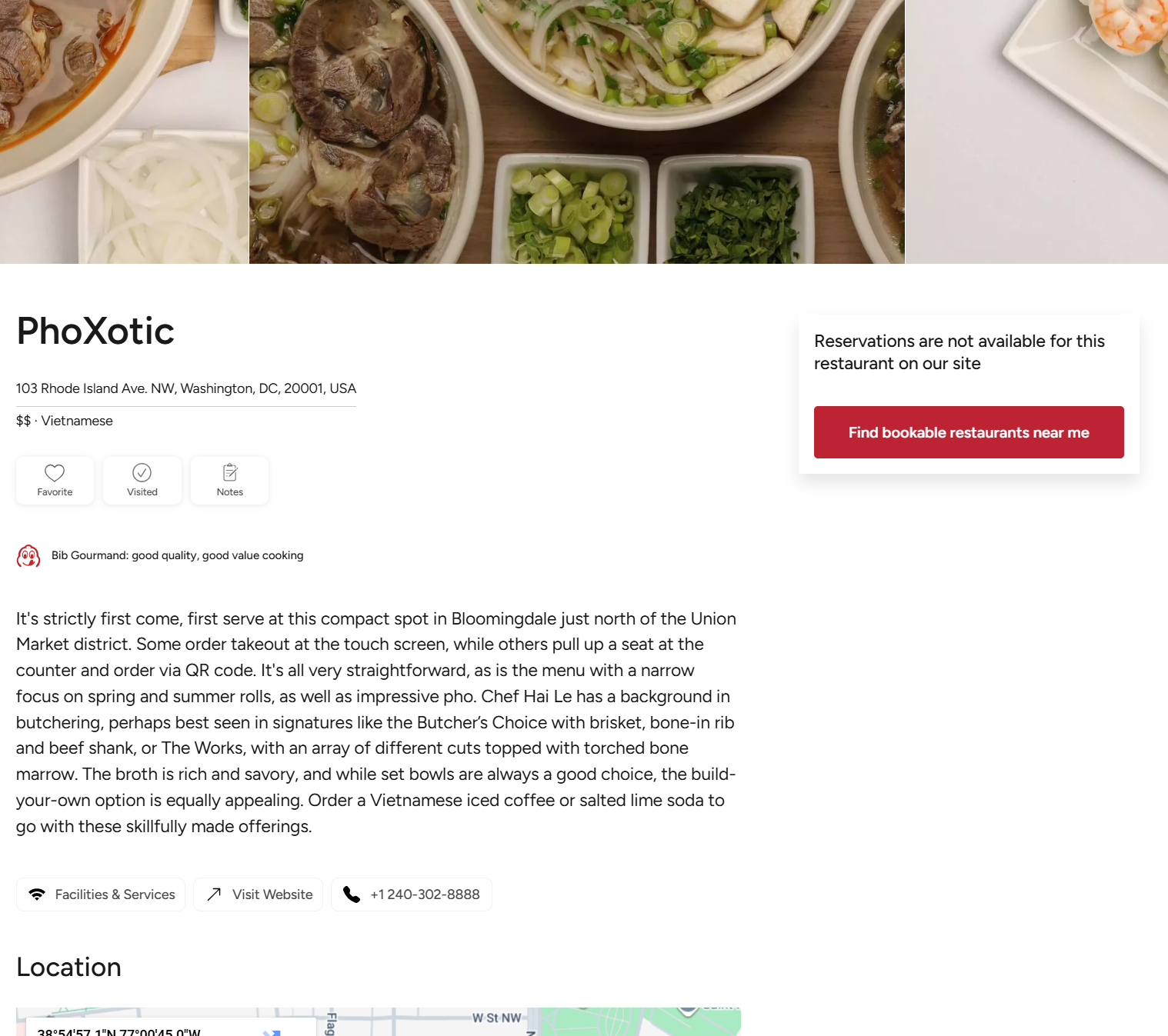Open the center pho bowl photo
The width and height of the screenshot is (1168, 1036).
576,132
